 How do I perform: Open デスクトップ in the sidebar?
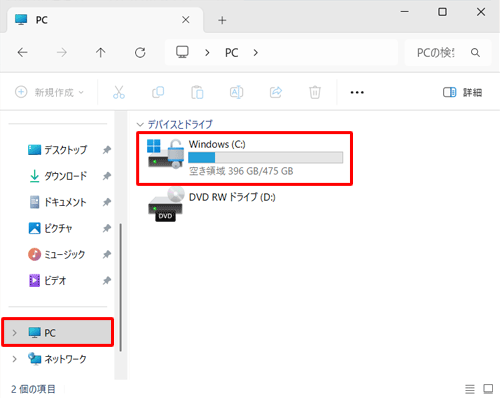click(x=57, y=150)
